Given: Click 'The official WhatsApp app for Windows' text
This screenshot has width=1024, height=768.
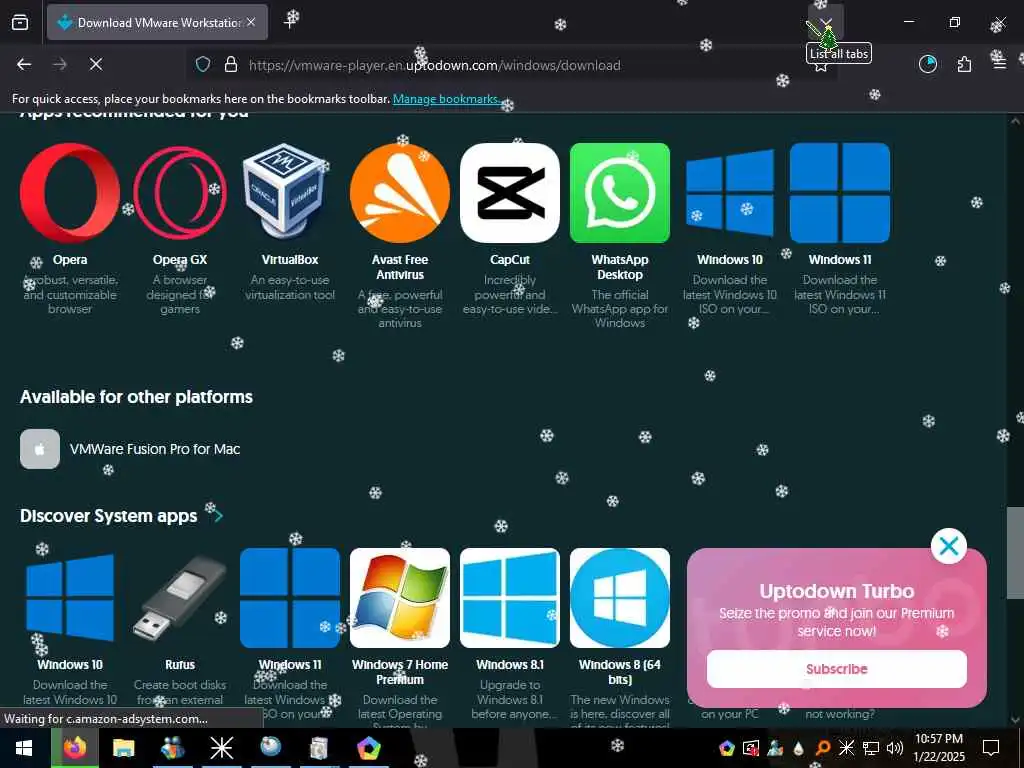Looking at the screenshot, I should click(x=620, y=309).
